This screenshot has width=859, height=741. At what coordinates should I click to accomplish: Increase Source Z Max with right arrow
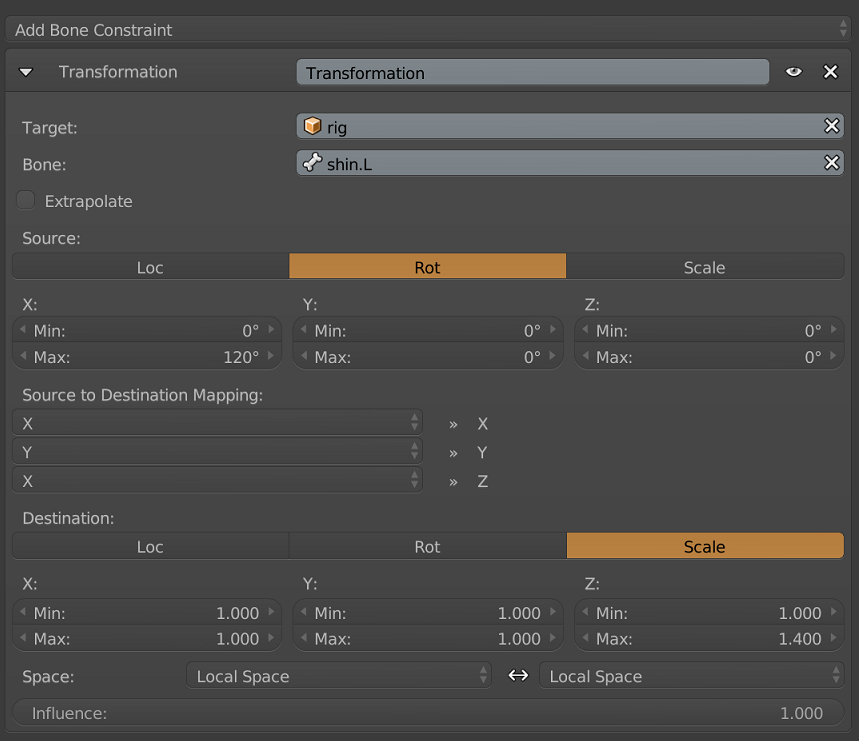coord(834,356)
